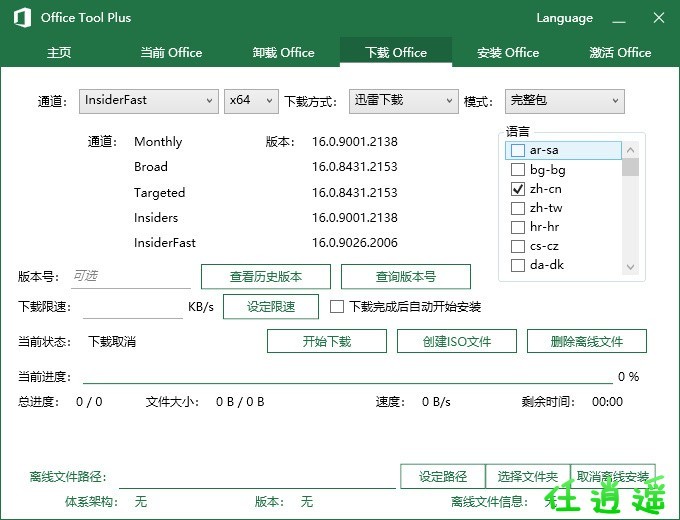Screen dimensions: 680x520
Task: Click the 查看历史版本 button
Action: pyautogui.click(x=266, y=276)
